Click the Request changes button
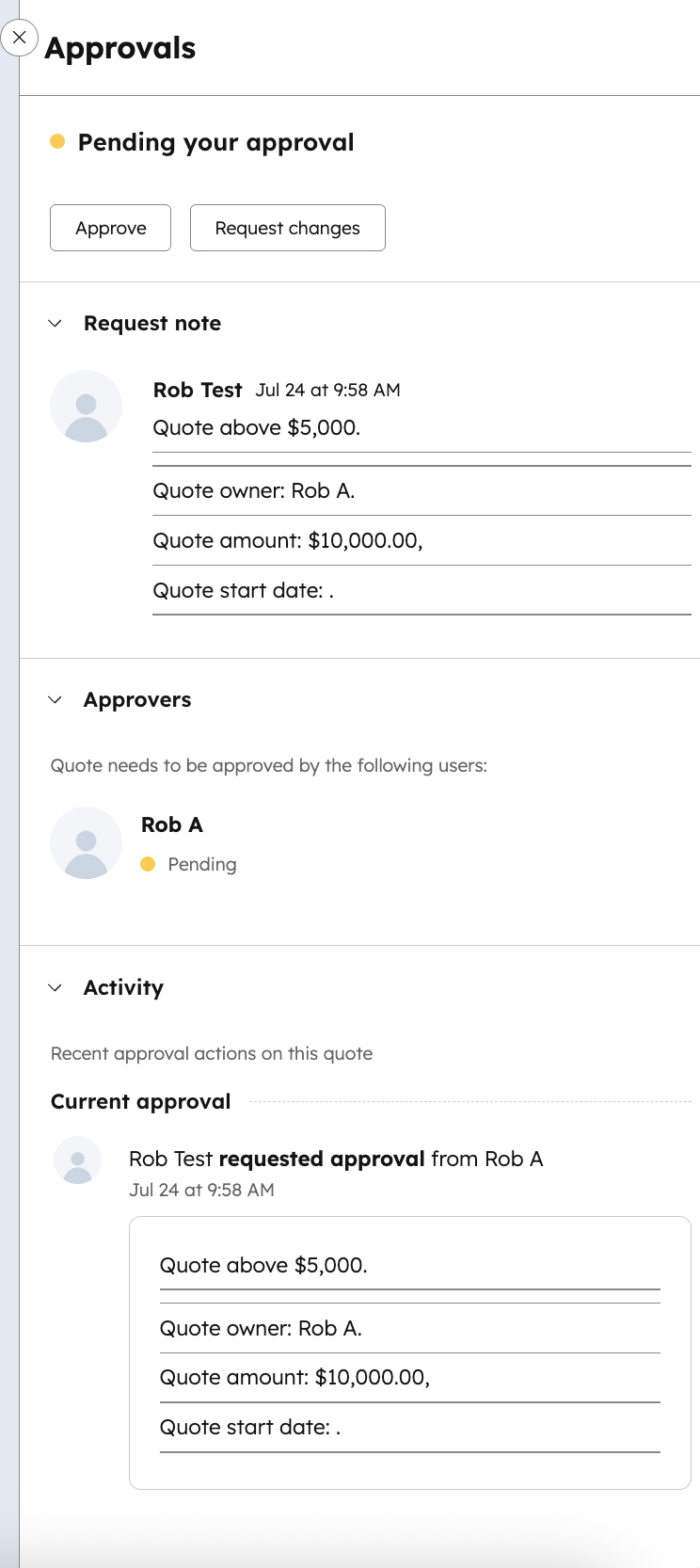Viewport: 700px width, 1568px height. tap(287, 228)
